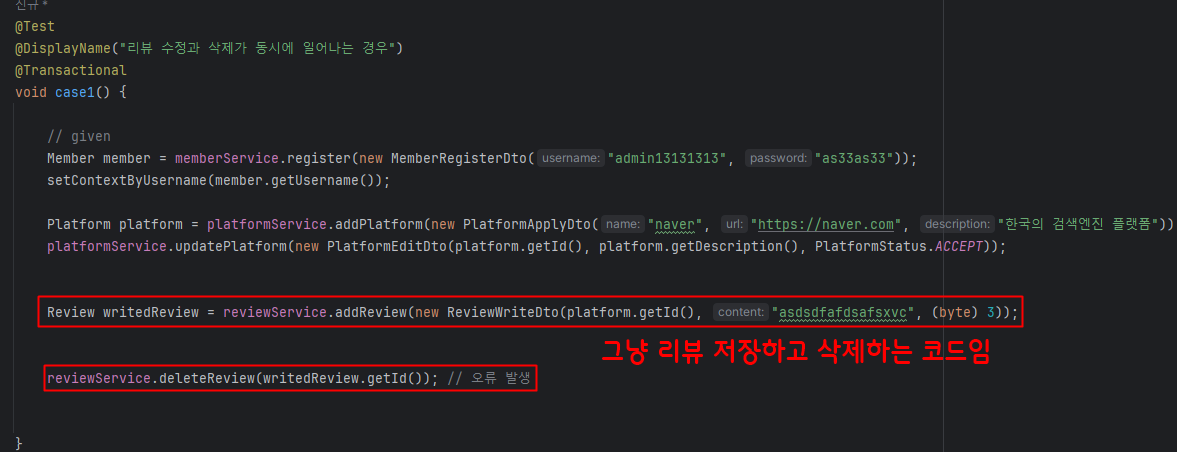
Task: Click the "name:" inlay hint
Action: pos(623,224)
